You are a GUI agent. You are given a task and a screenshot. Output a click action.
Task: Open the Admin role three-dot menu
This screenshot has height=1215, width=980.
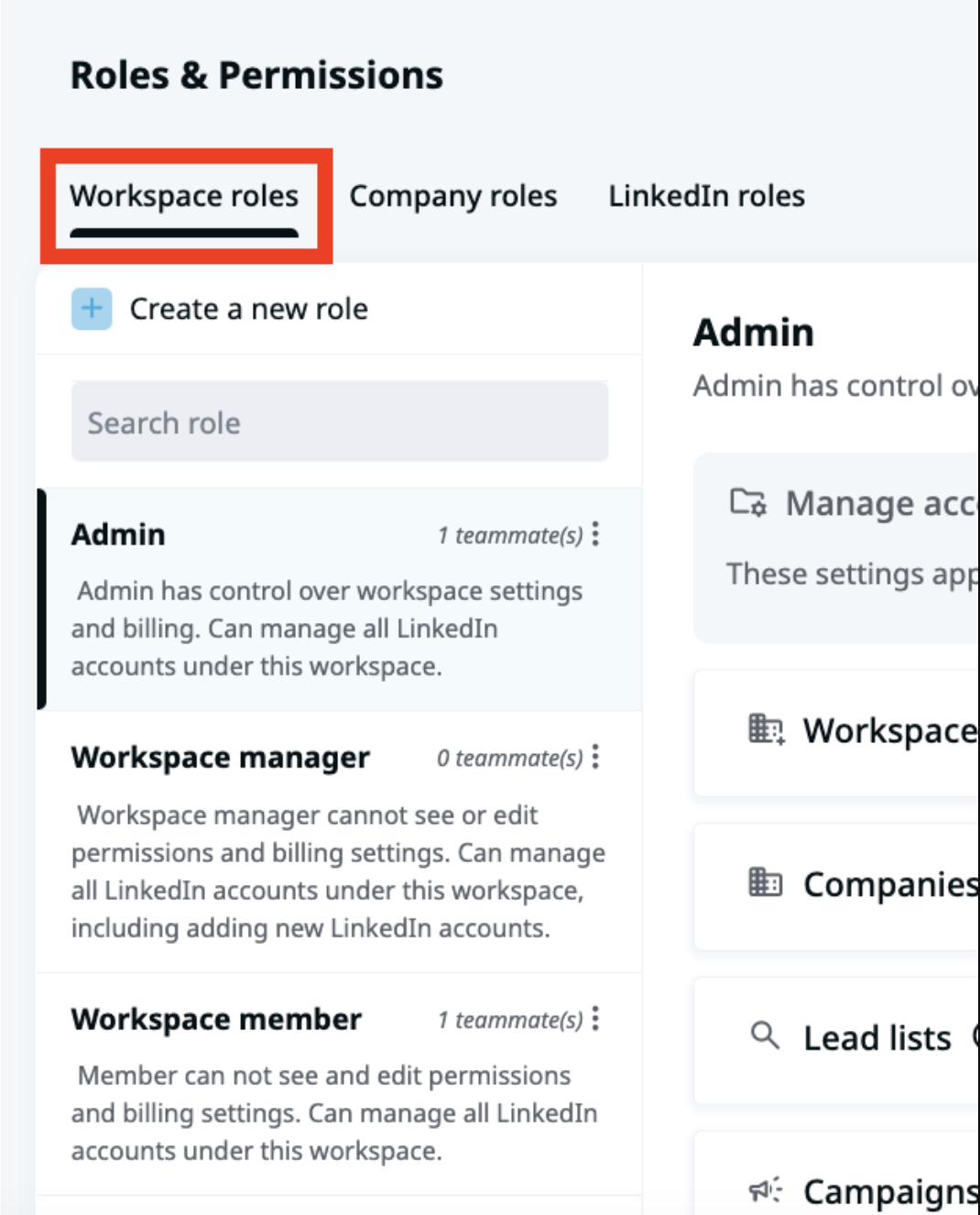coord(595,534)
